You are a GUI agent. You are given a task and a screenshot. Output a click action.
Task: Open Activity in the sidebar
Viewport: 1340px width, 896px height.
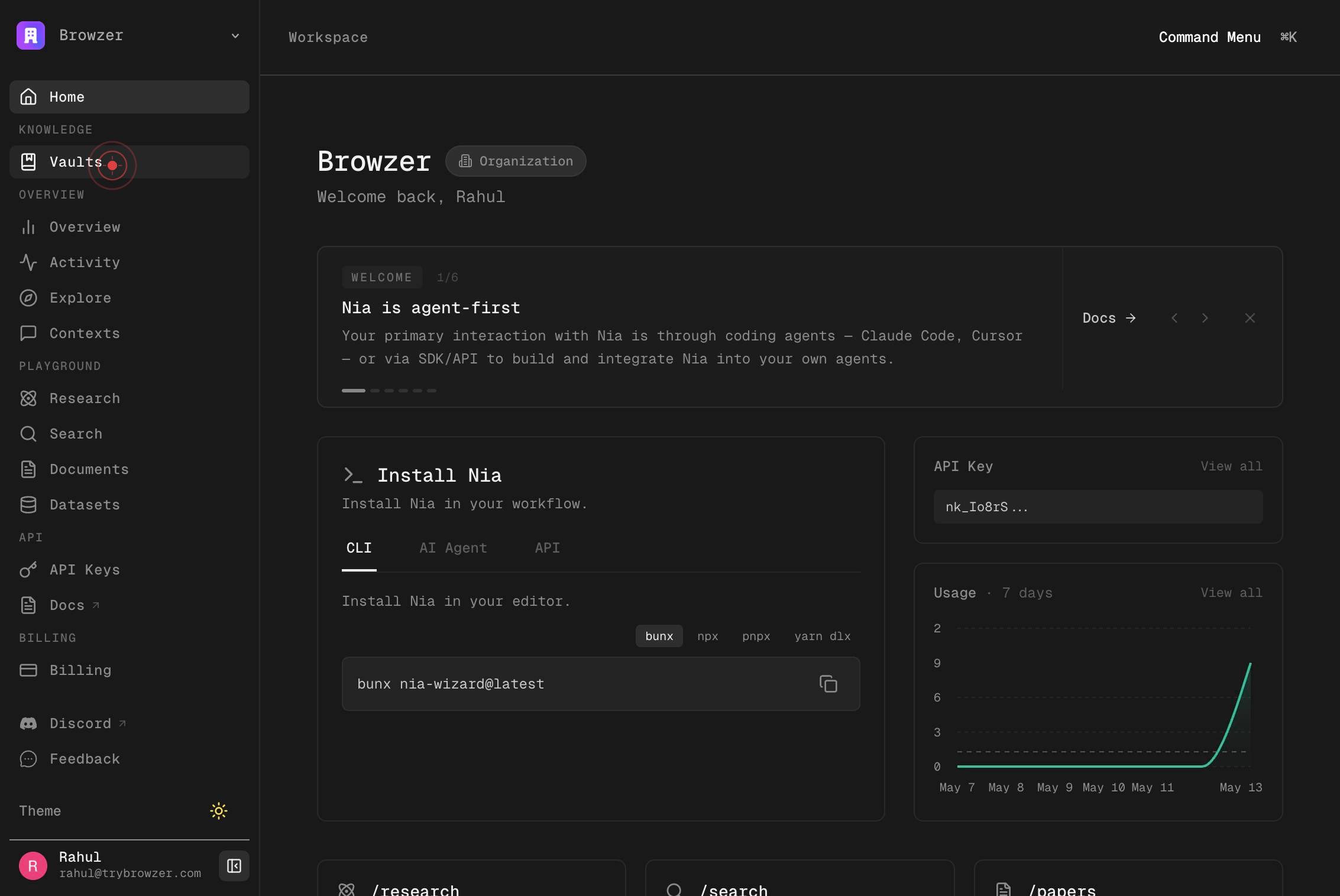tap(130, 262)
